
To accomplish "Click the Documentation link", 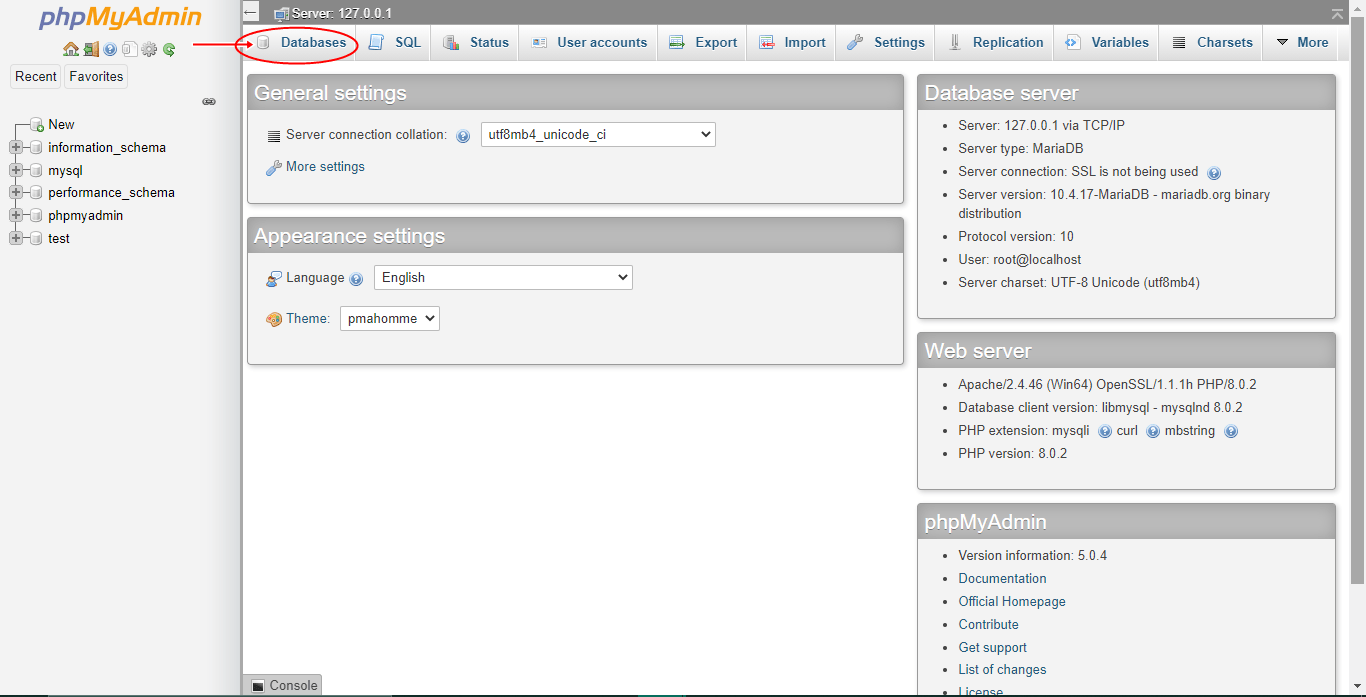I will tap(1002, 578).
